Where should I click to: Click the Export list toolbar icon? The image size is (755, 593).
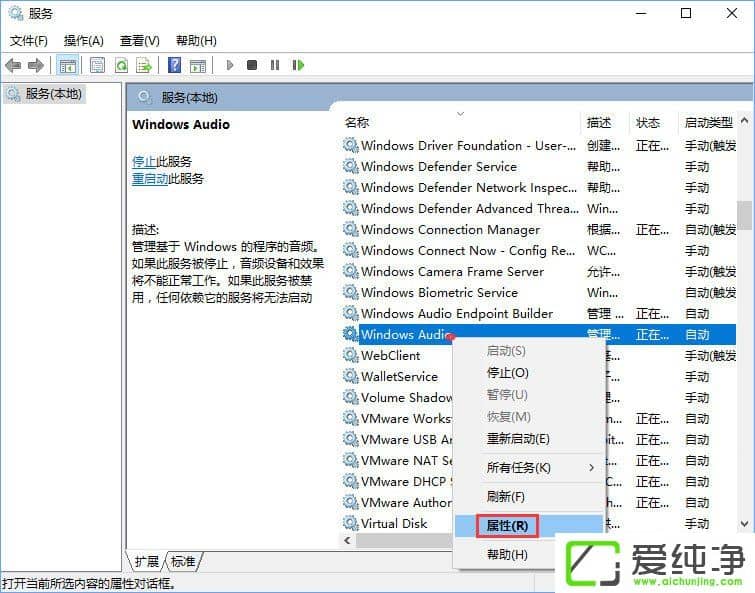point(143,65)
